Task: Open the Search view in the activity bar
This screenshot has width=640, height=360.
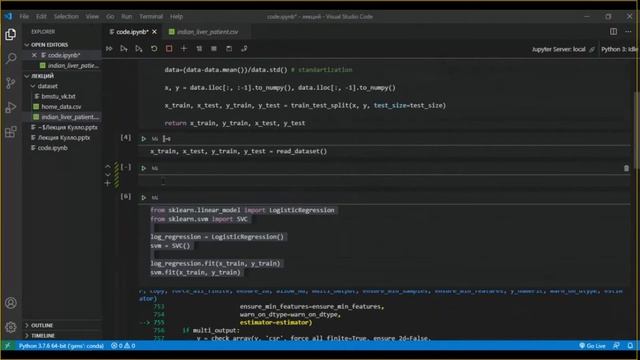Action: [11, 58]
